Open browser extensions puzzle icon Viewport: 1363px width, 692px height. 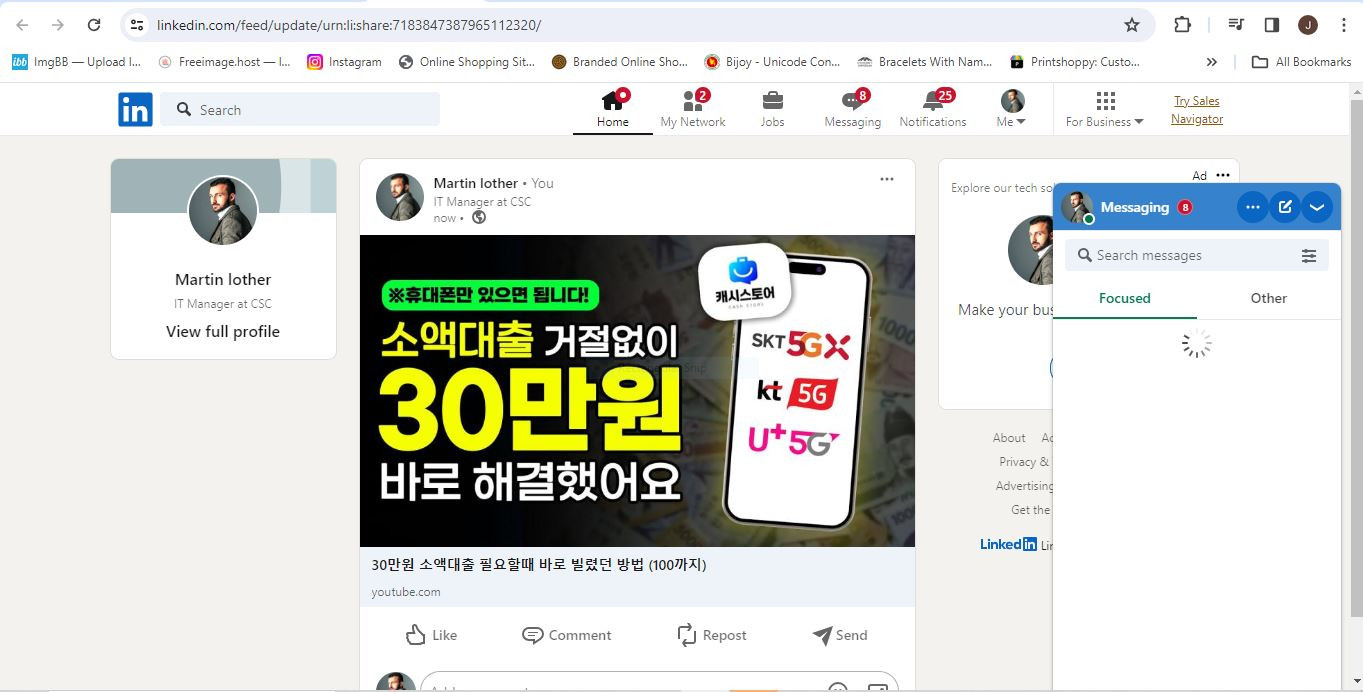[1182, 25]
